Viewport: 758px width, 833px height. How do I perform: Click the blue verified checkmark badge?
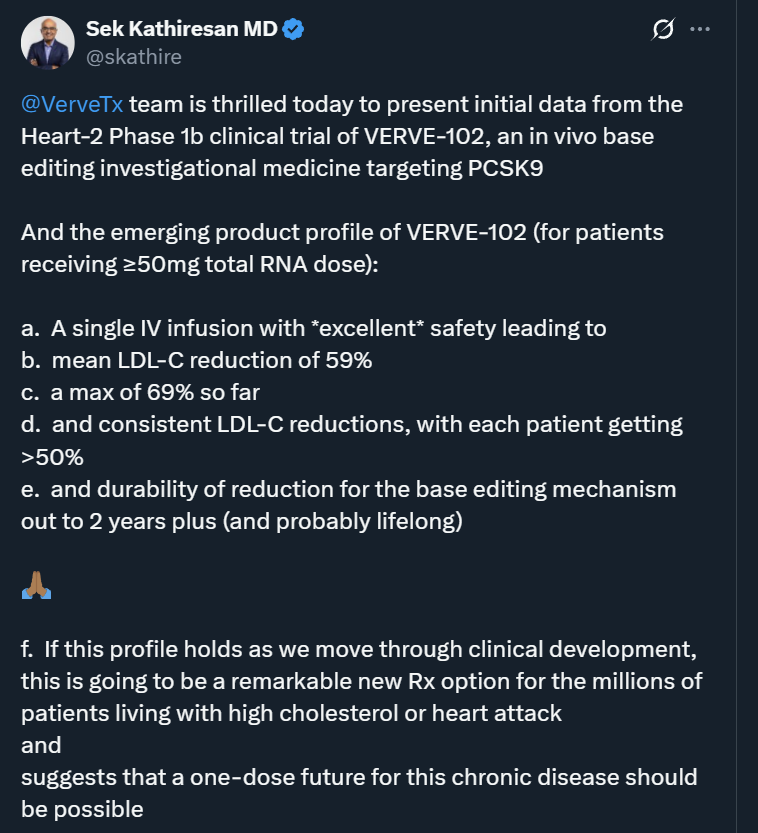(x=293, y=30)
